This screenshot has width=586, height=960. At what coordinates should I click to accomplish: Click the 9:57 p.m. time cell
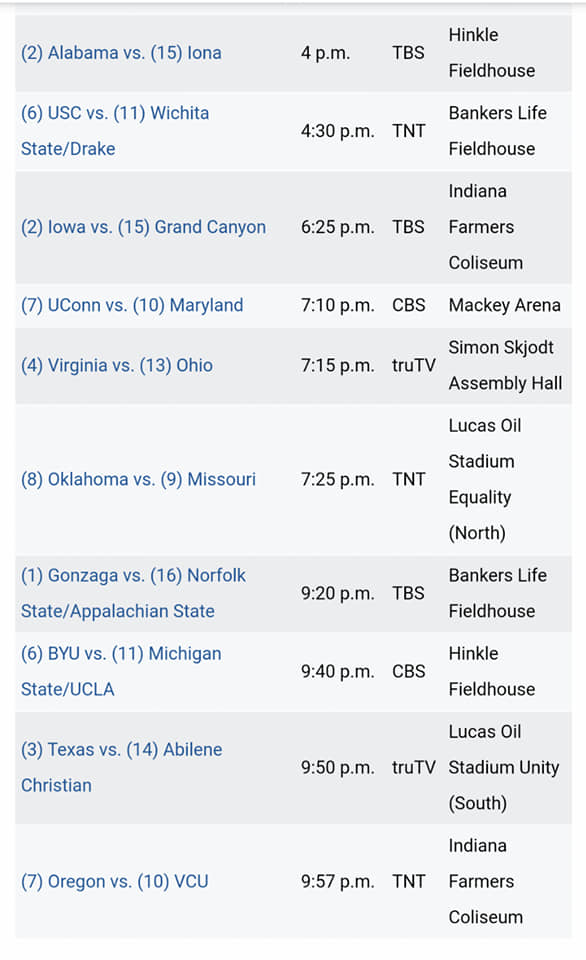pos(337,882)
